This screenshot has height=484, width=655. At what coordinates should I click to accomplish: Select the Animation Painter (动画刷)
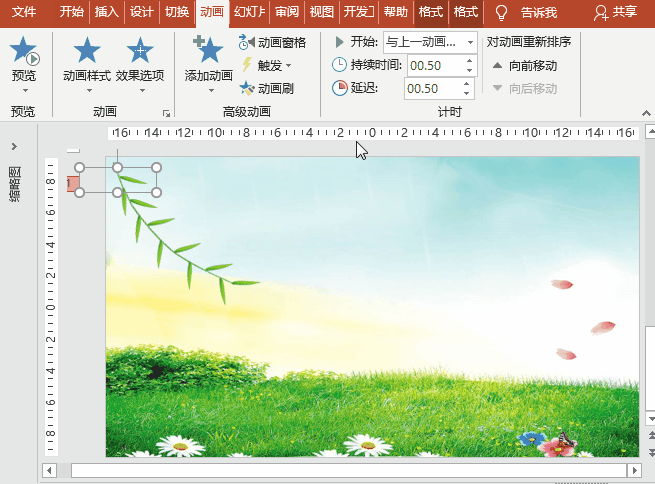pyautogui.click(x=266, y=88)
